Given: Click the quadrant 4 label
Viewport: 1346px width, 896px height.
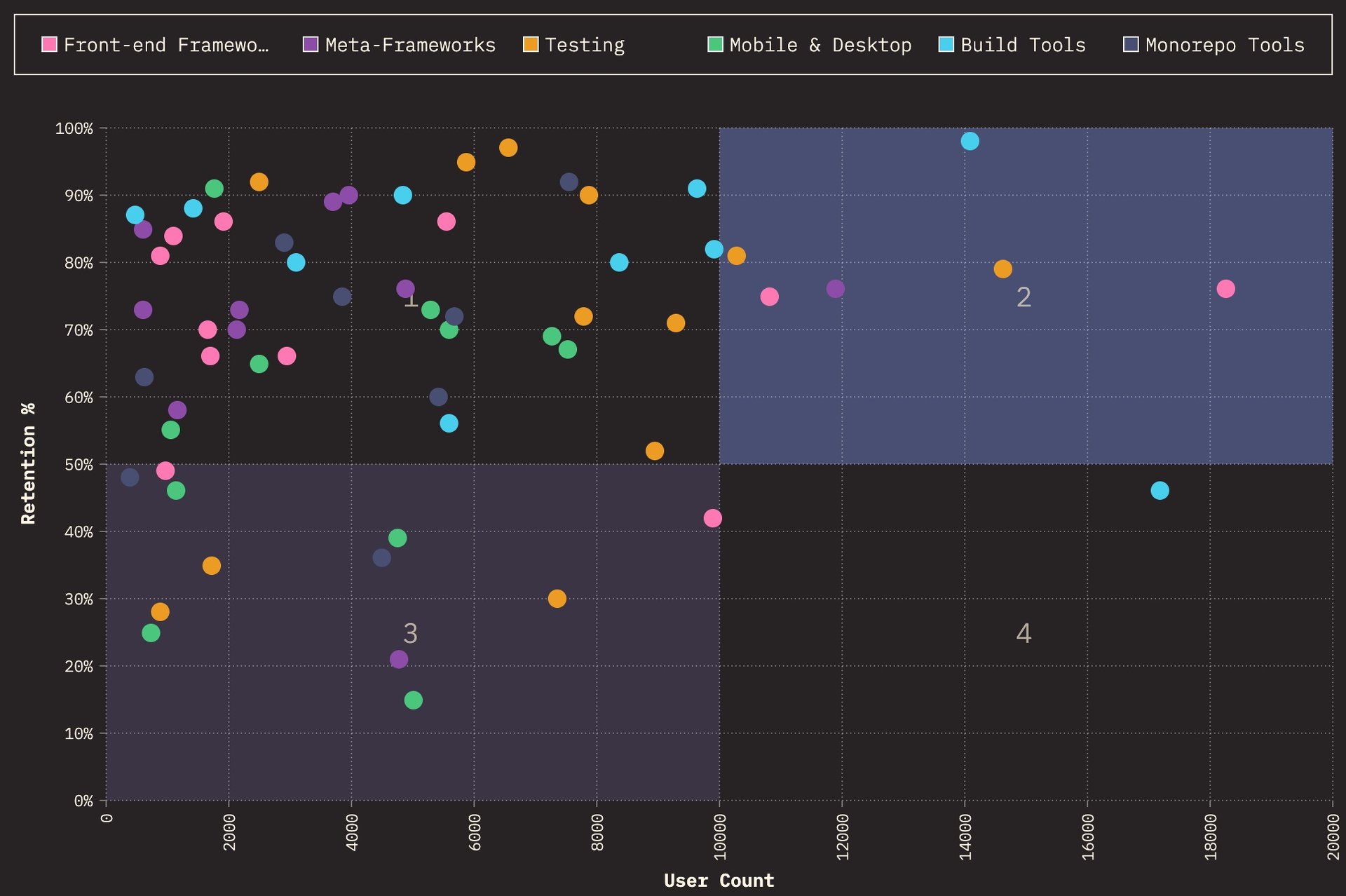Looking at the screenshot, I should coord(1024,634).
